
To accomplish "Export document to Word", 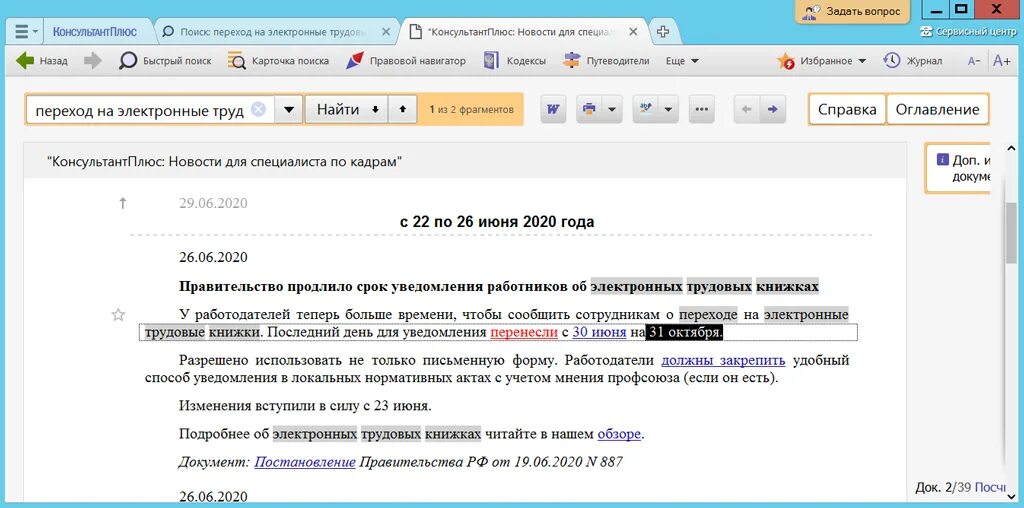I will pyautogui.click(x=552, y=109).
